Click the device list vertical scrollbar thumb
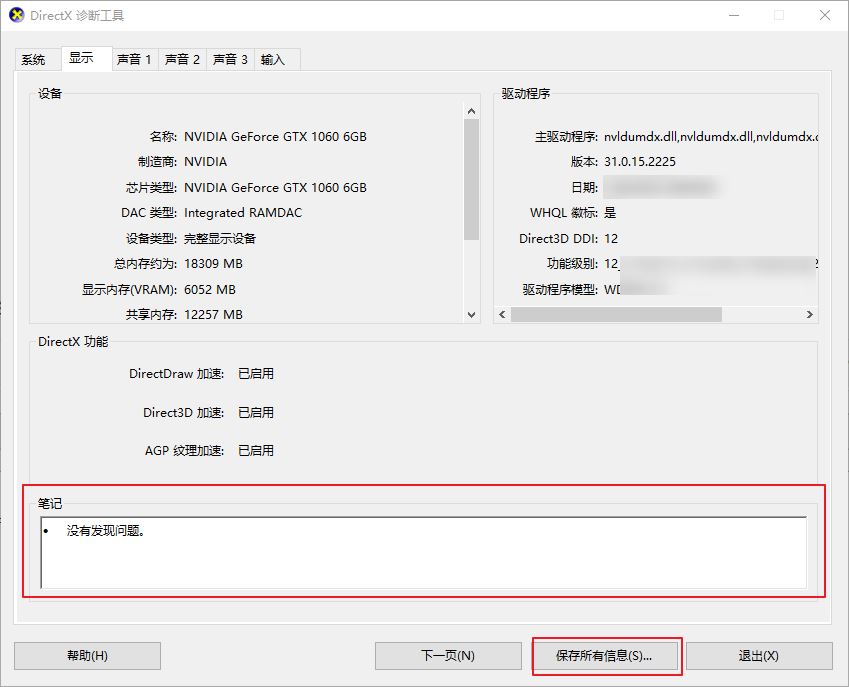Image resolution: width=849 pixels, height=687 pixels. click(472, 179)
